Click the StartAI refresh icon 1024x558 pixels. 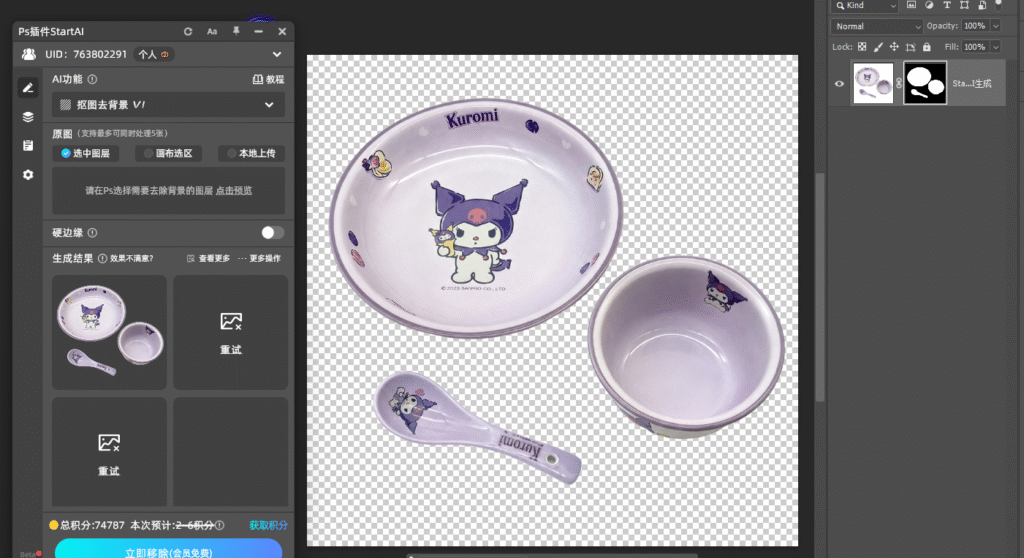pyautogui.click(x=188, y=31)
